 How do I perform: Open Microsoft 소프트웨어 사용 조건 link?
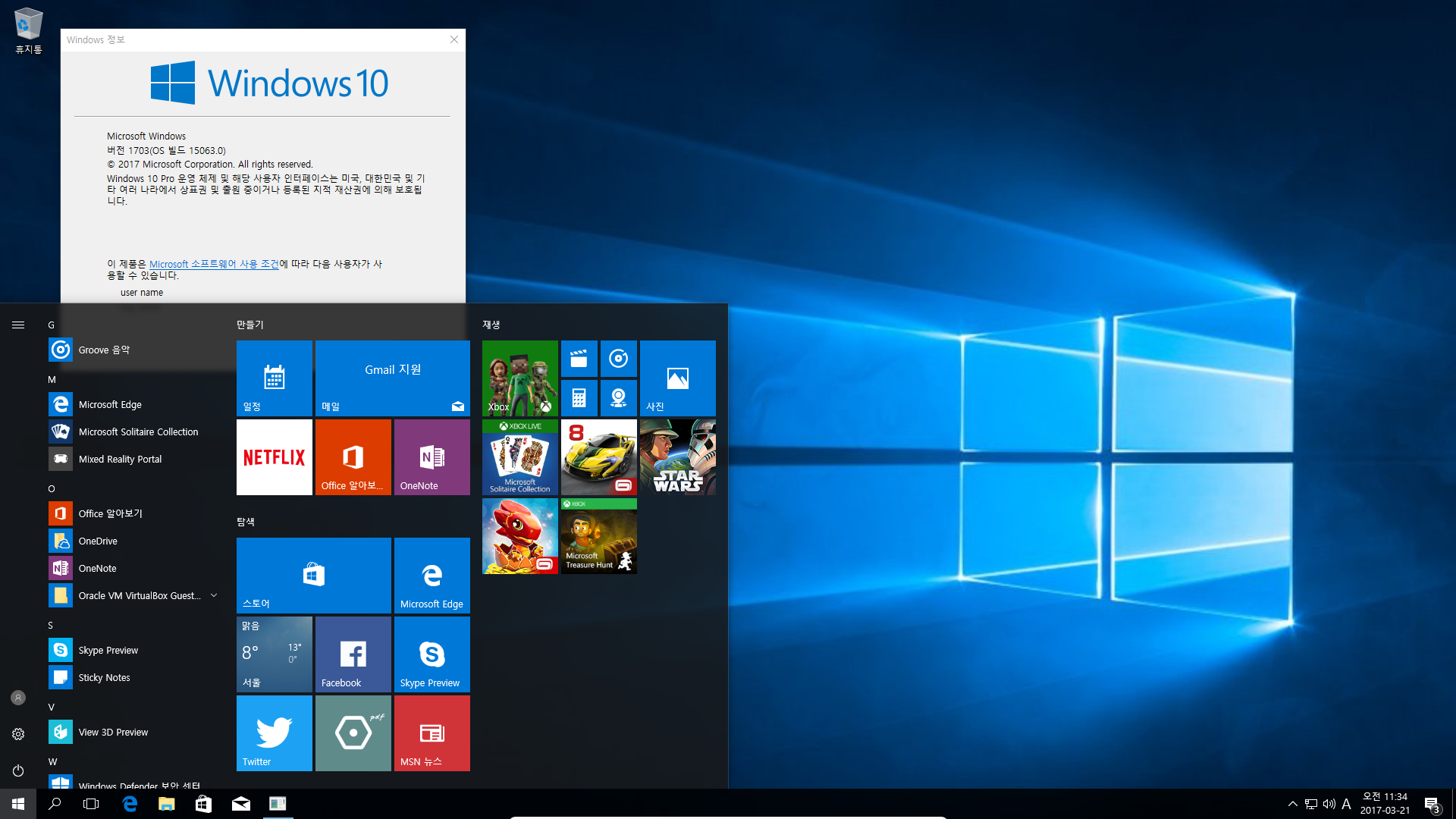pyautogui.click(x=214, y=264)
